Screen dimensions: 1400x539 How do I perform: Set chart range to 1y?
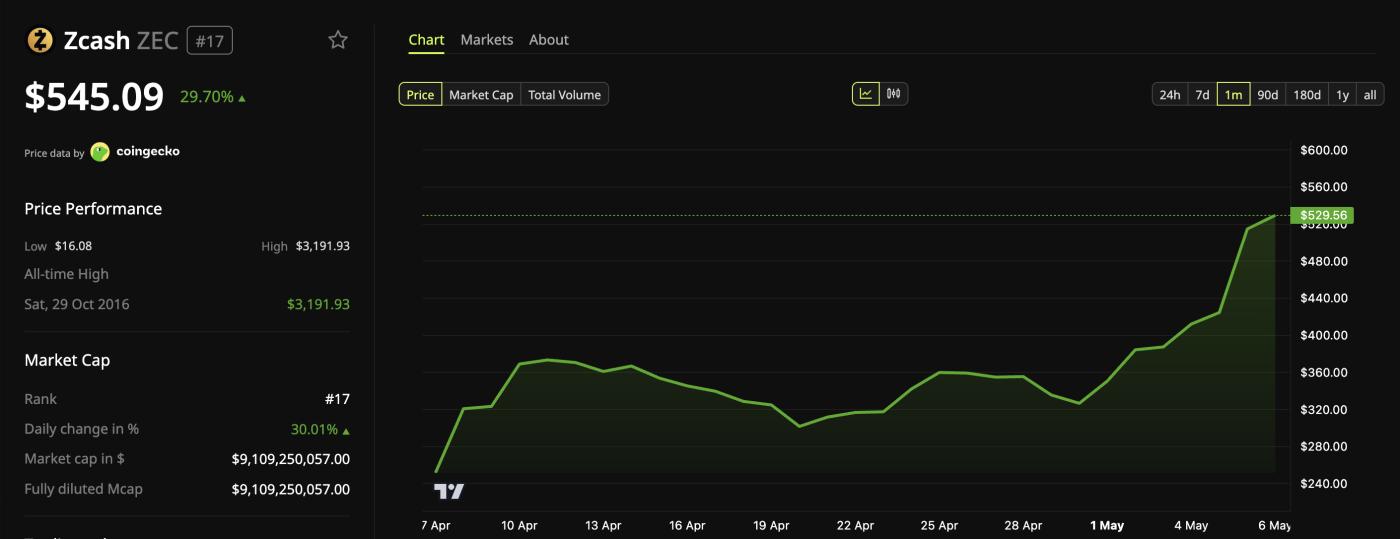[1343, 95]
